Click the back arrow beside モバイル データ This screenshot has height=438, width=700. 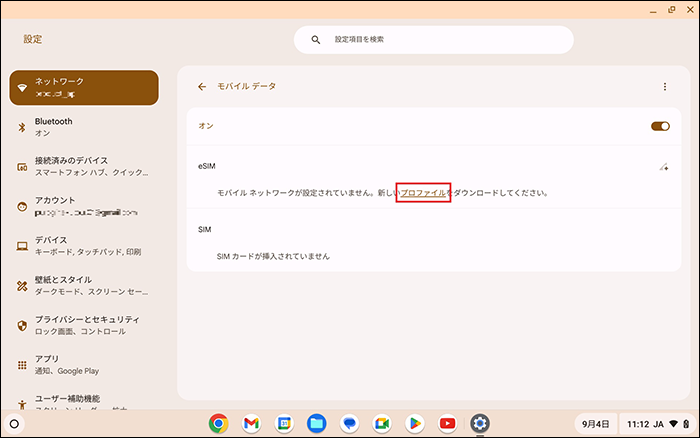coord(202,87)
